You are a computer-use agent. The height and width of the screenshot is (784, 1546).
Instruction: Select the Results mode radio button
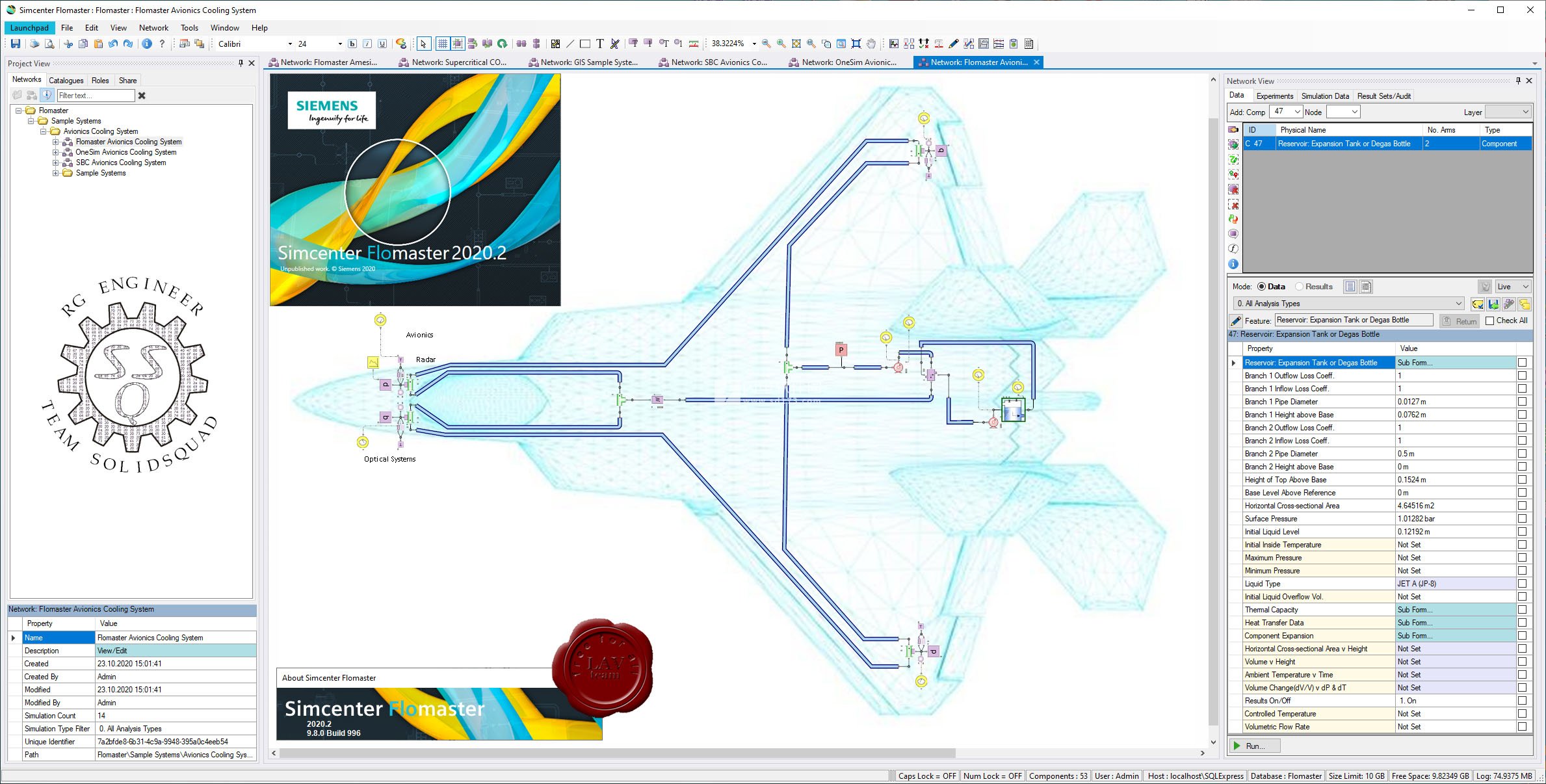[x=1299, y=287]
